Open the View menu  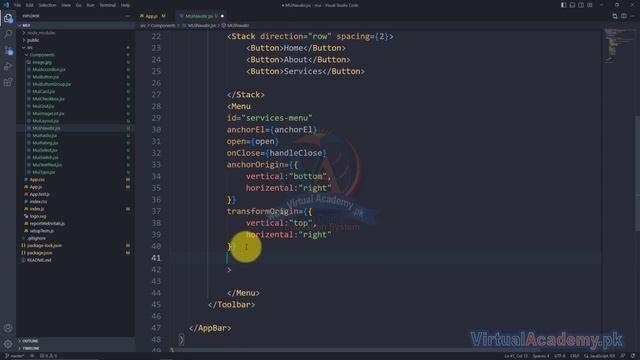coord(66,5)
